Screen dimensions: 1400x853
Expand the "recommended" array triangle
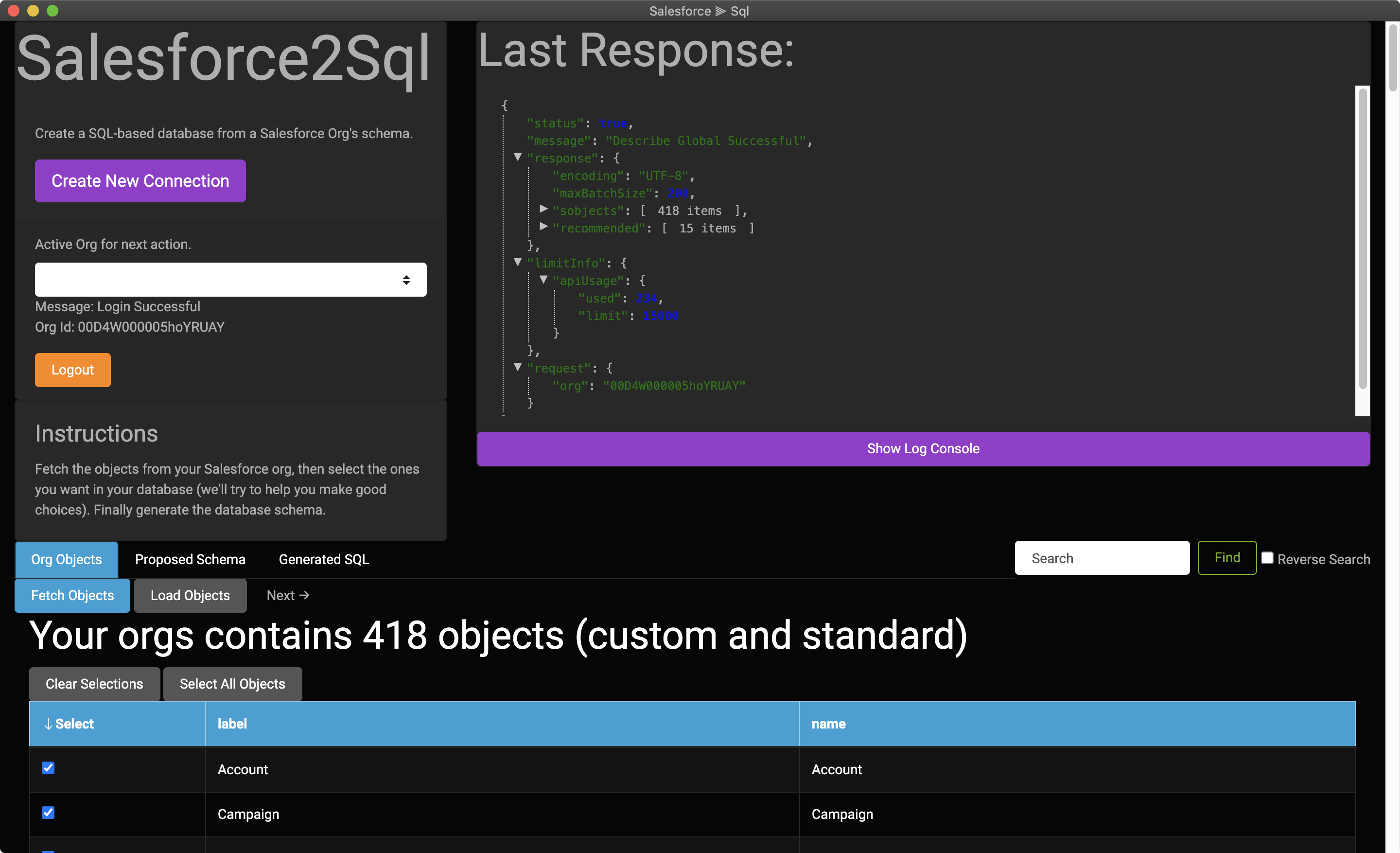click(x=544, y=227)
